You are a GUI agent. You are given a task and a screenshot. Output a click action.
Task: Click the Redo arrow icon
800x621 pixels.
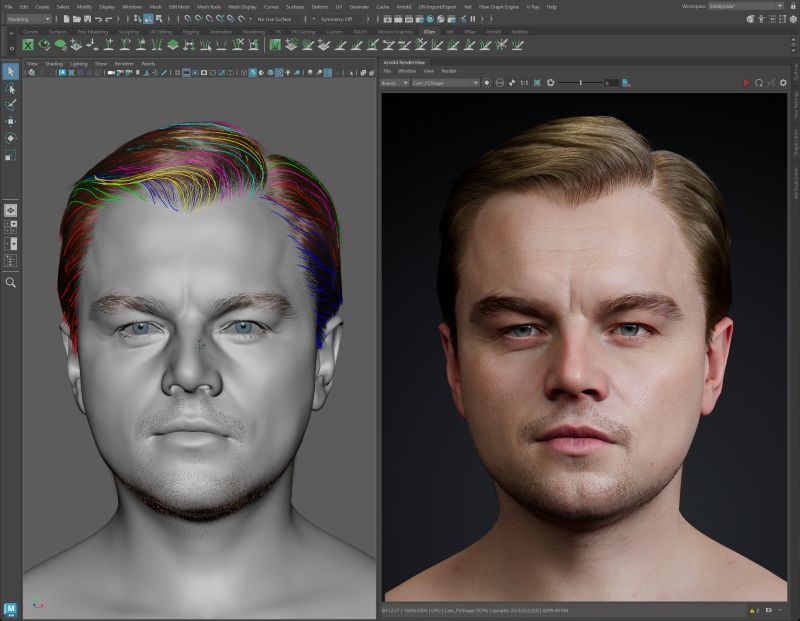pyautogui.click(x=108, y=19)
